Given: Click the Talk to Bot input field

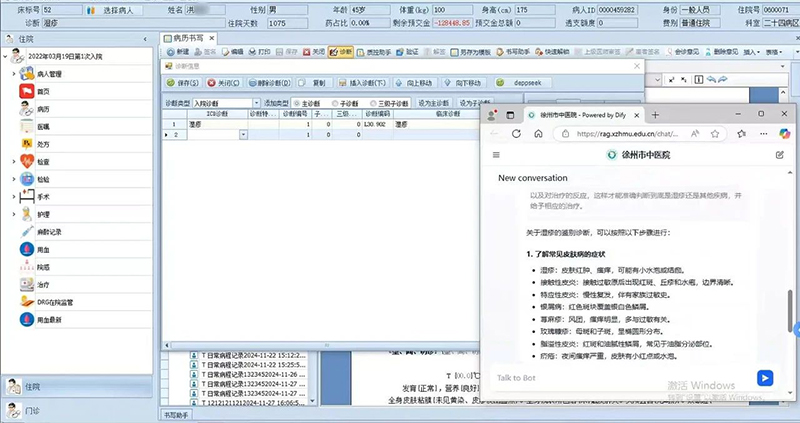Looking at the screenshot, I should [620, 377].
